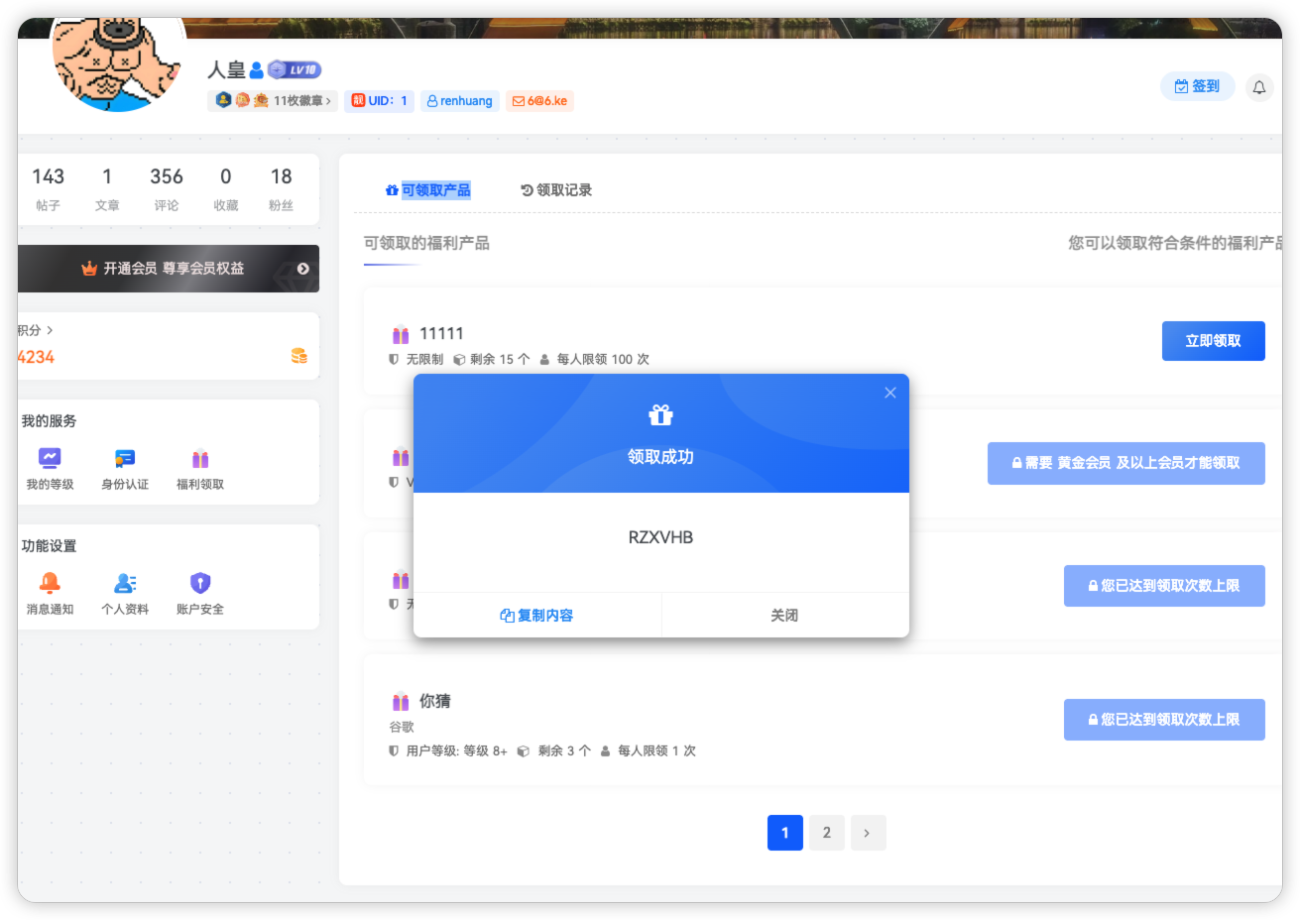Open 福利领取 gift icon in services
Viewport: 1300px width, 920px height.
click(x=200, y=459)
